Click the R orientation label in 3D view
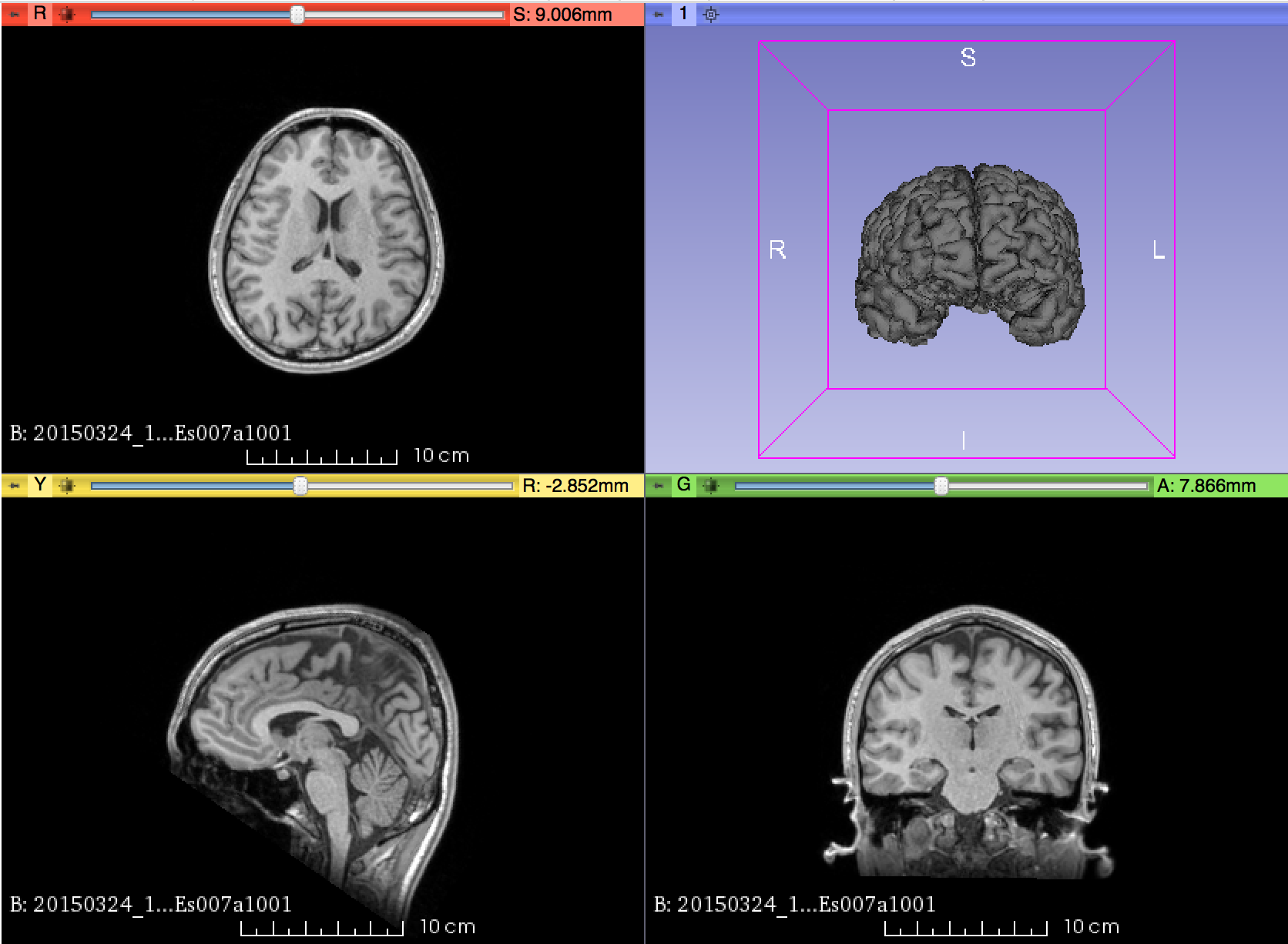The height and width of the screenshot is (944, 1288). point(777,249)
